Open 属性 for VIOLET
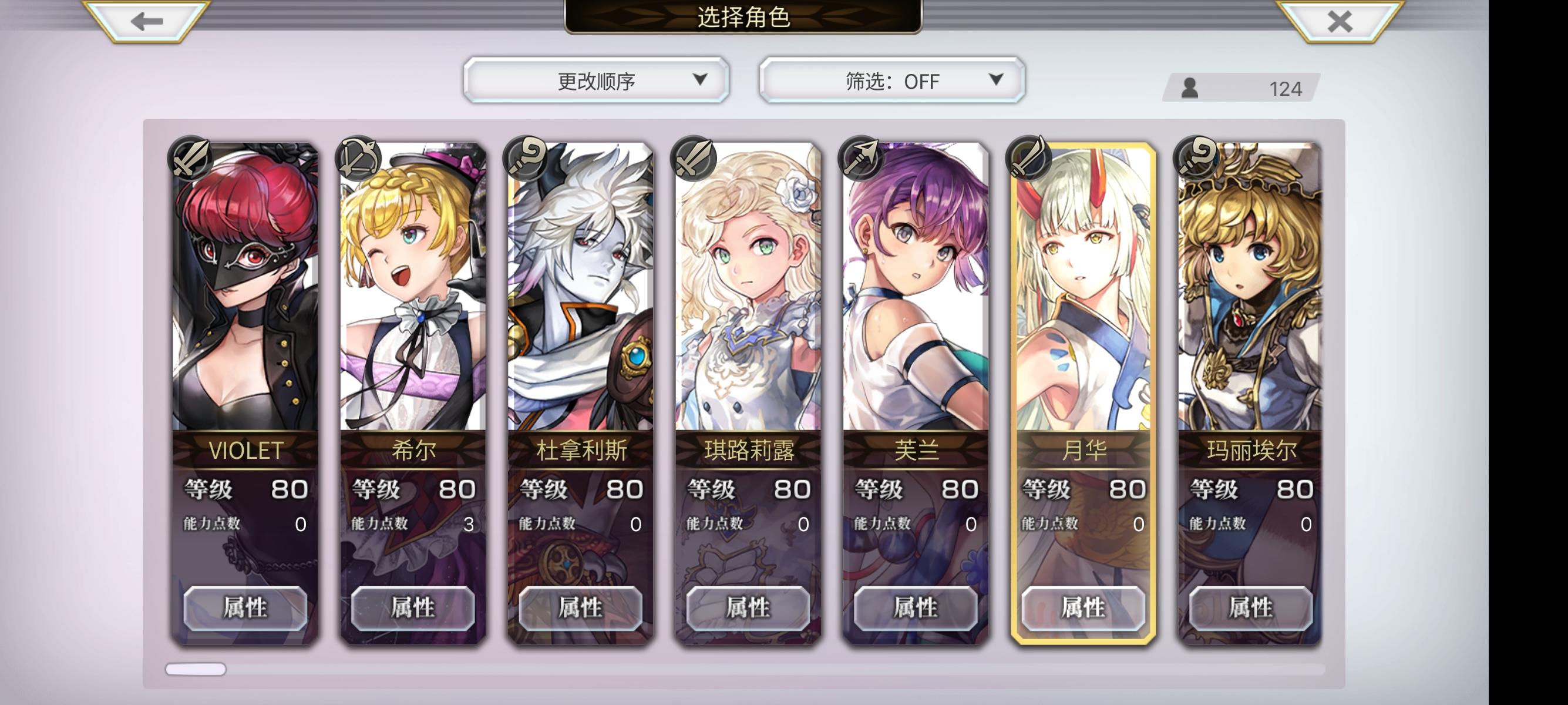Viewport: 1568px width, 705px height. click(x=245, y=607)
